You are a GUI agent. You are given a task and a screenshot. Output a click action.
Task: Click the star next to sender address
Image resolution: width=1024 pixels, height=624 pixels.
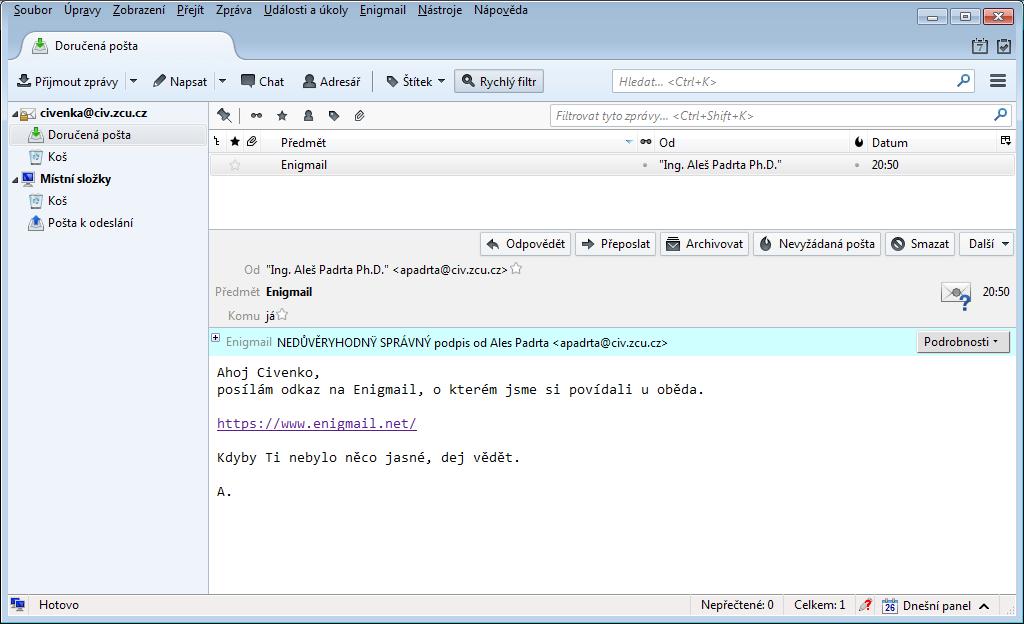point(516,268)
